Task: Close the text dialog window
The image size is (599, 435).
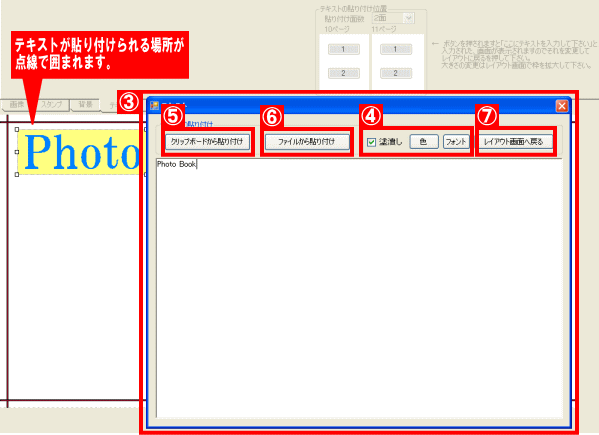Action: point(562,106)
